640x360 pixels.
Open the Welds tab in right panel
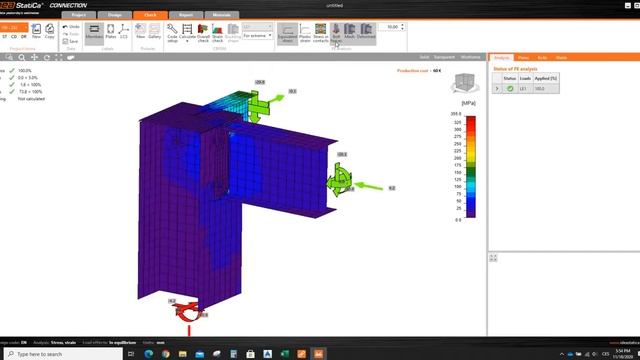click(561, 58)
